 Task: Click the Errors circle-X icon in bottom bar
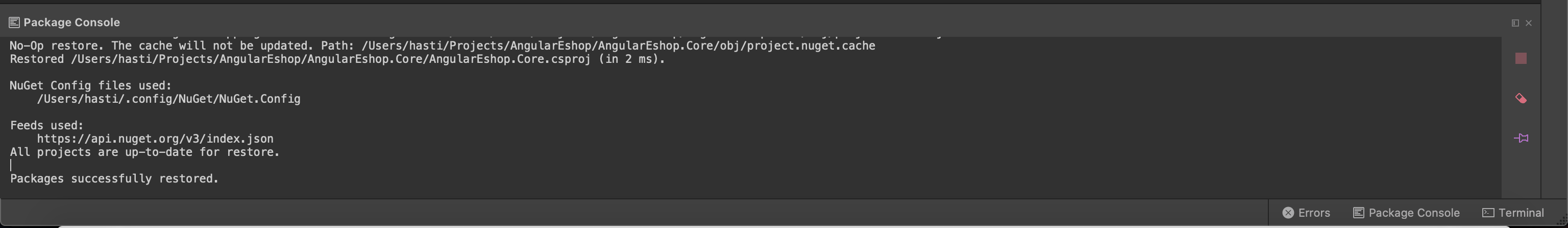[x=1288, y=213]
